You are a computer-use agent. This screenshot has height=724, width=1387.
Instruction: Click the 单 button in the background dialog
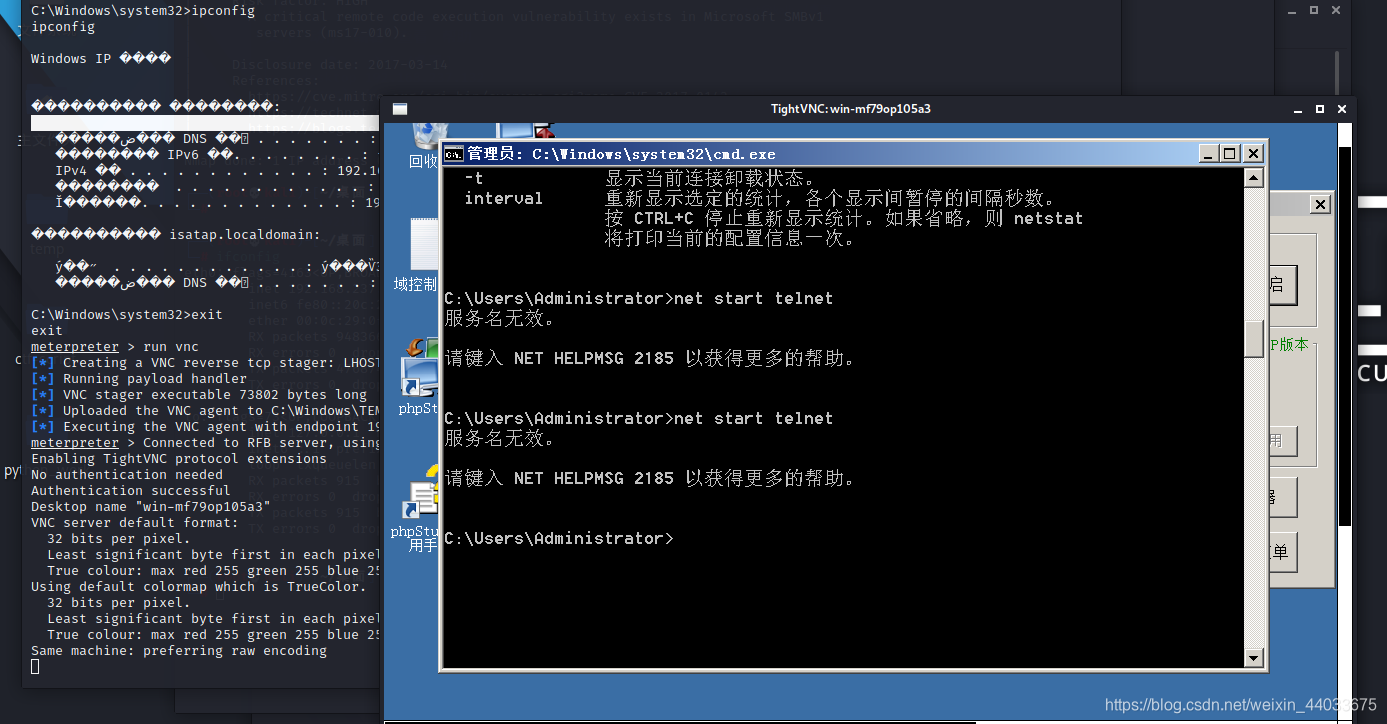(x=1282, y=552)
